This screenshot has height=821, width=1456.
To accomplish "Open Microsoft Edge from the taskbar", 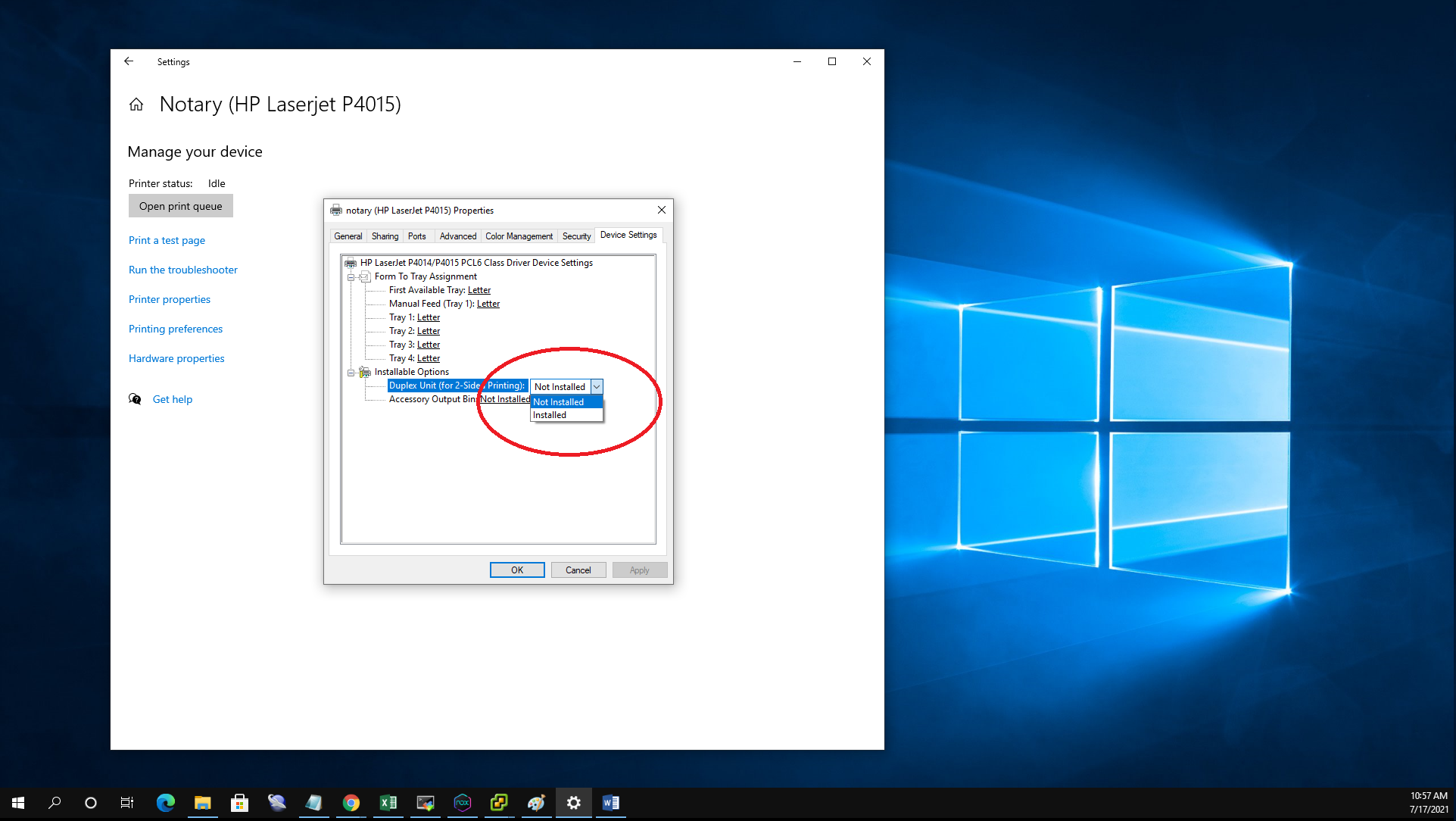I will (165, 803).
